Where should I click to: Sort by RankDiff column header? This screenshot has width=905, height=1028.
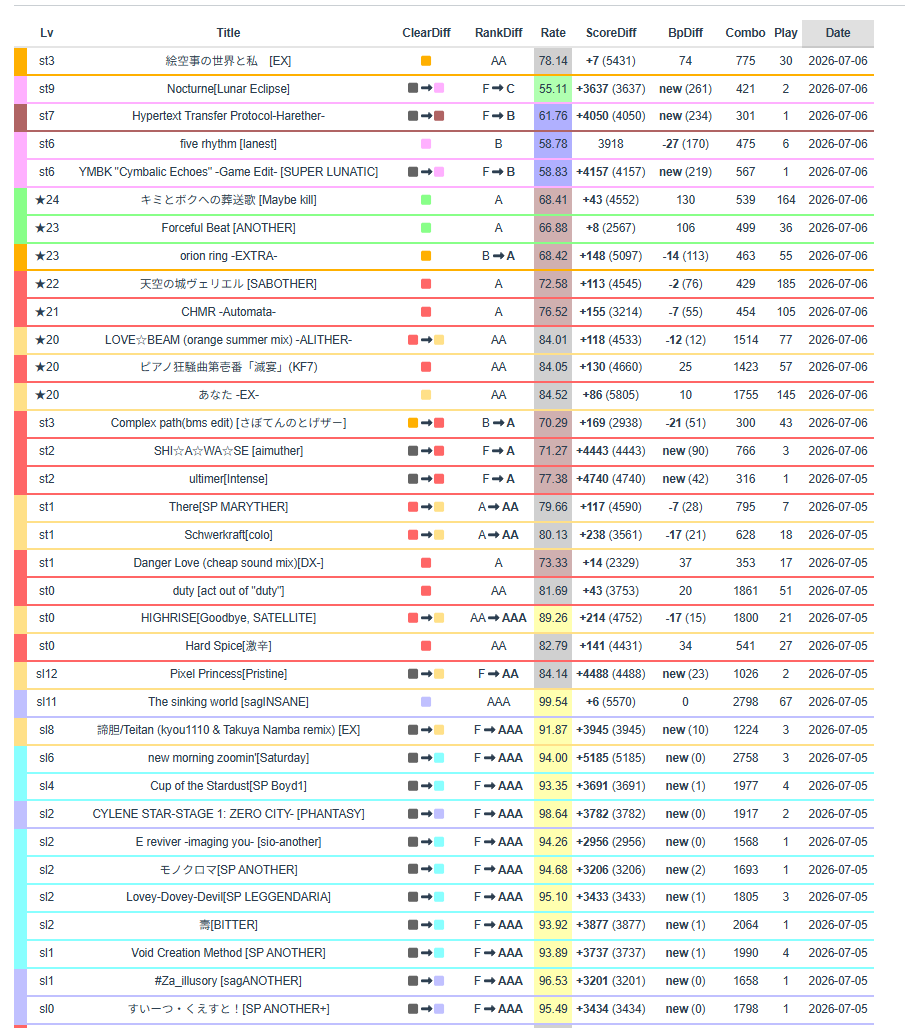click(x=498, y=33)
